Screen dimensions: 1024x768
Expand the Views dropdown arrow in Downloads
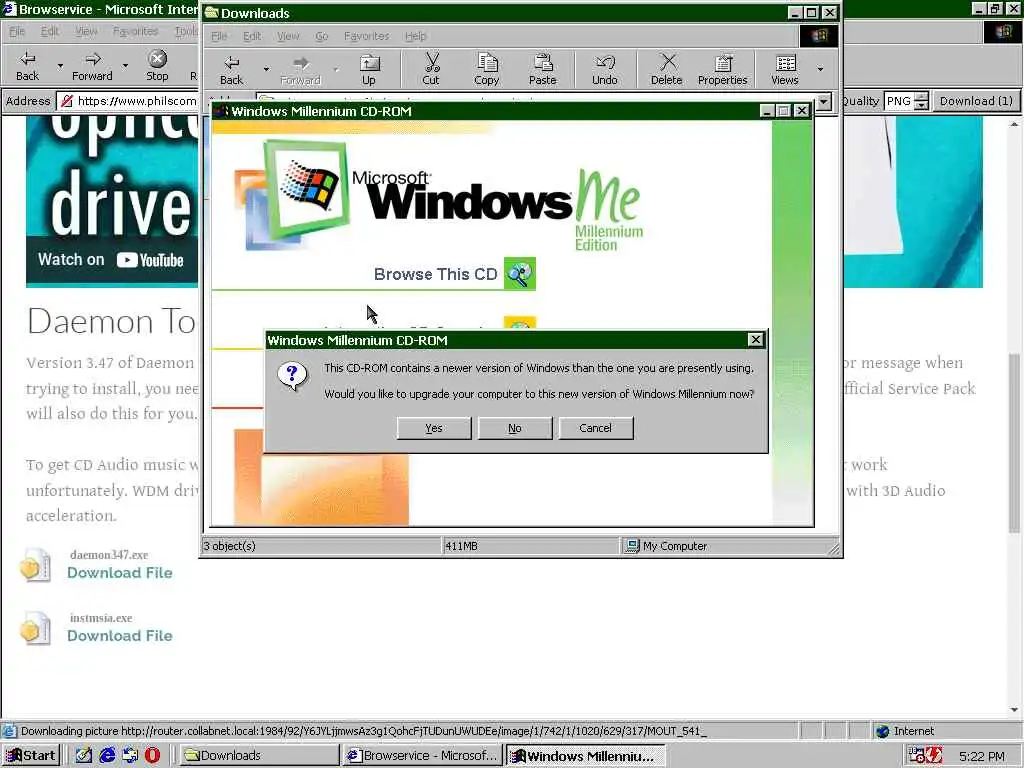[820, 69]
